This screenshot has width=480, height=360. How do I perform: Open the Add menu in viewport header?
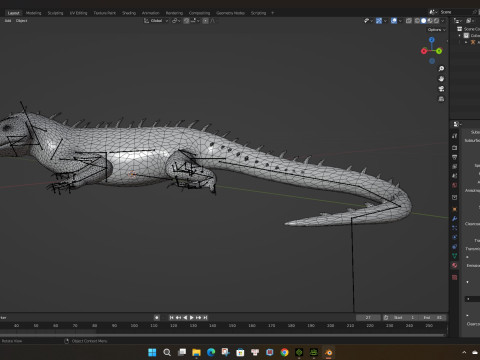(x=8, y=21)
